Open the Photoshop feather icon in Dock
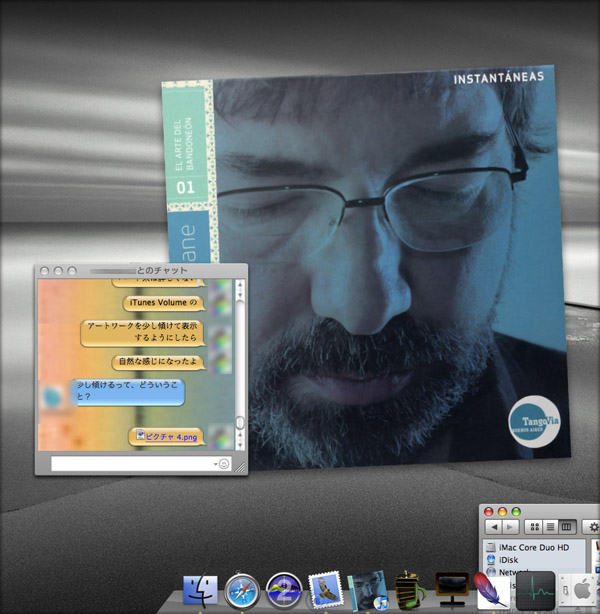Image resolution: width=600 pixels, height=614 pixels. click(x=491, y=591)
